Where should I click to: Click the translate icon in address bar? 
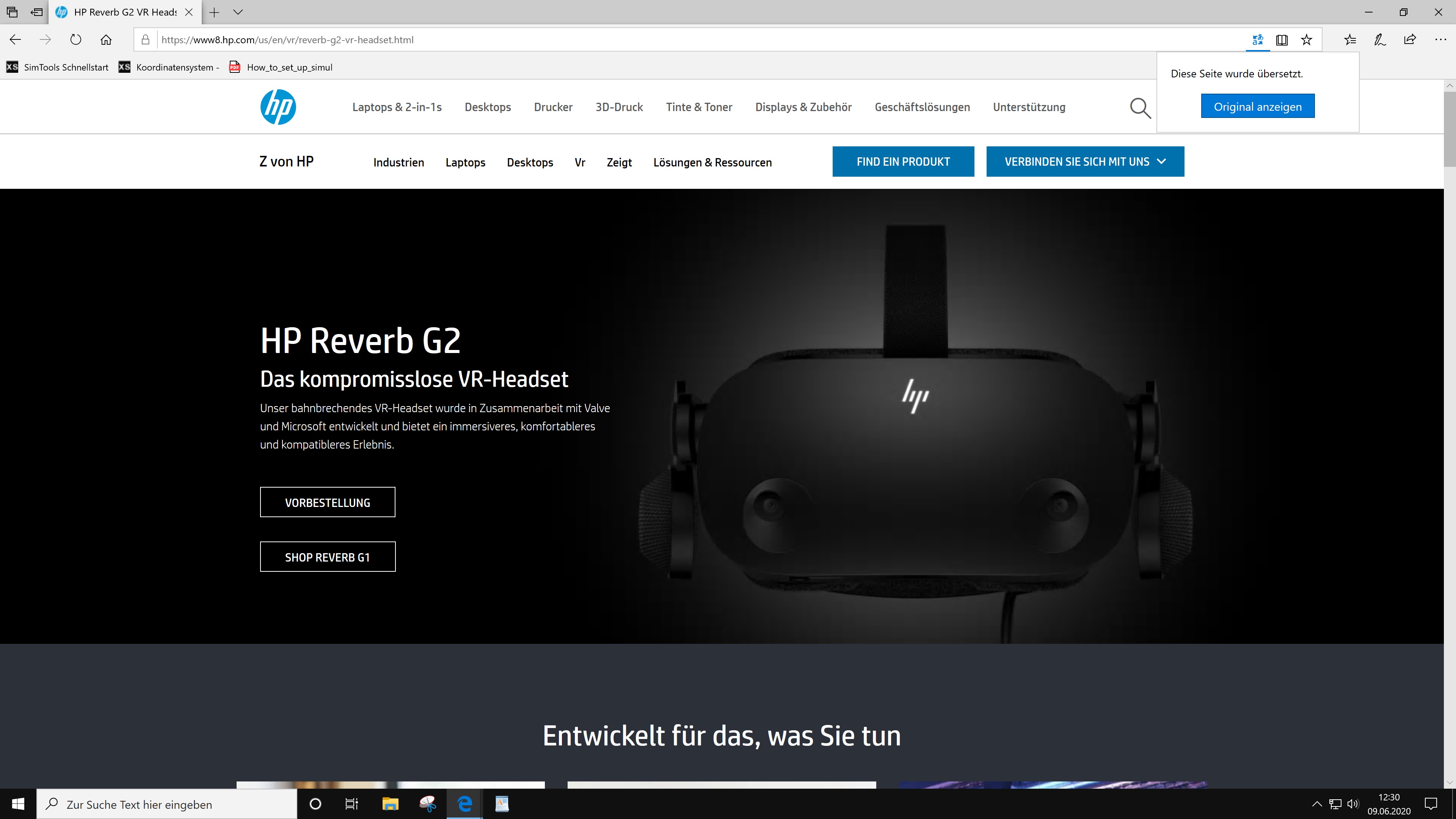pyautogui.click(x=1258, y=39)
